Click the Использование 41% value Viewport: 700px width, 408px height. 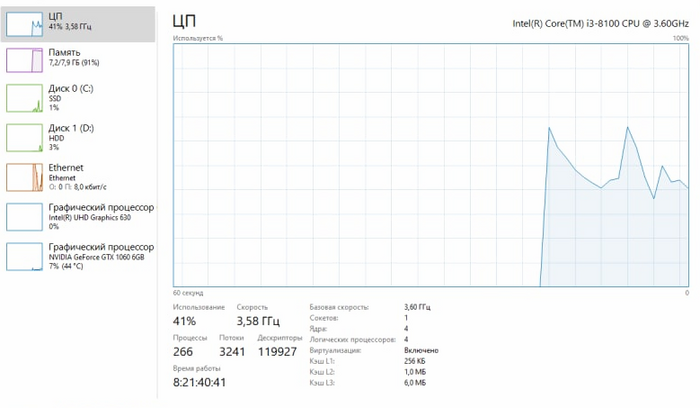tap(184, 321)
